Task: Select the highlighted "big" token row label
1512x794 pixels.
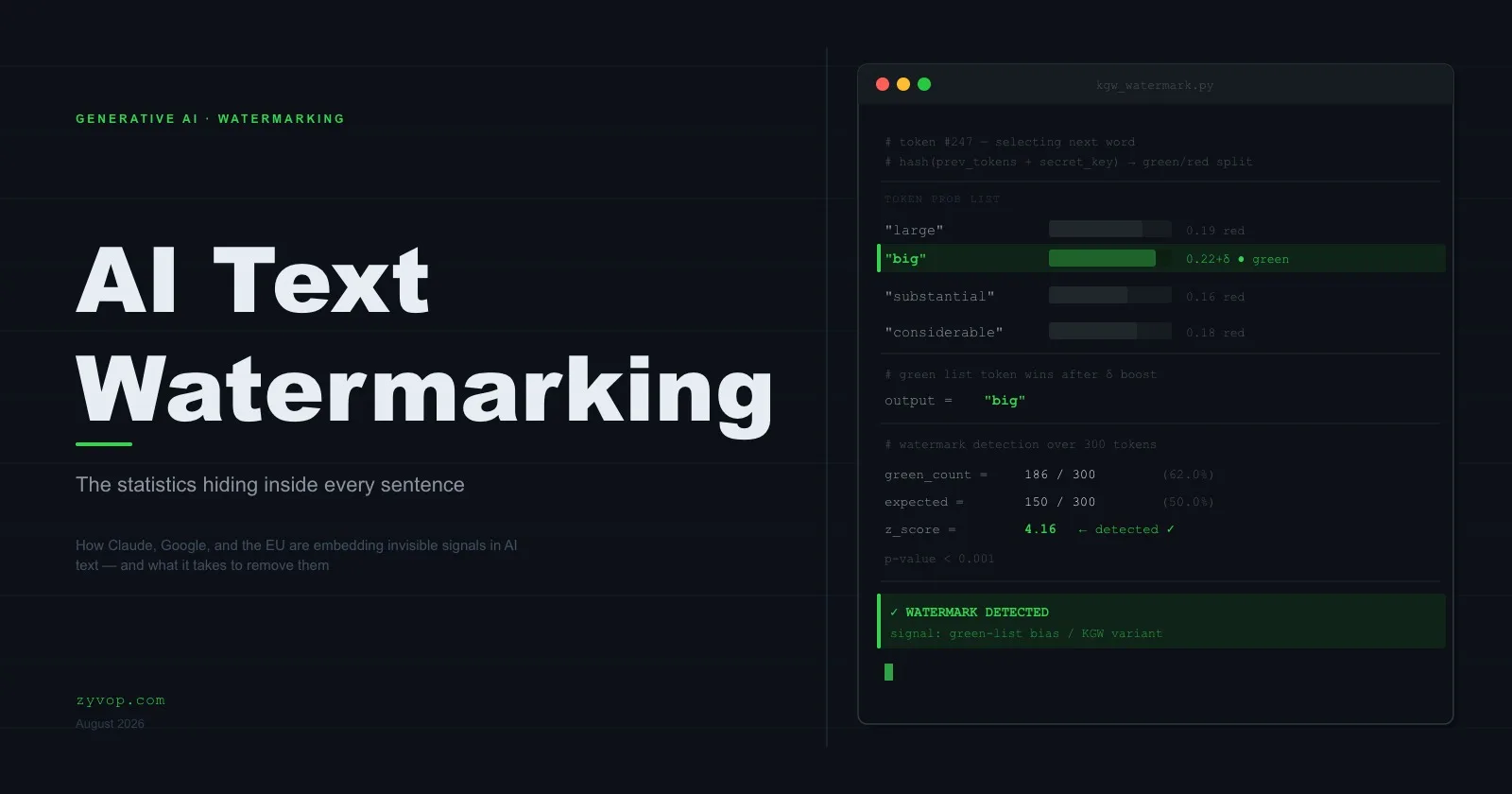Action: pos(905,259)
